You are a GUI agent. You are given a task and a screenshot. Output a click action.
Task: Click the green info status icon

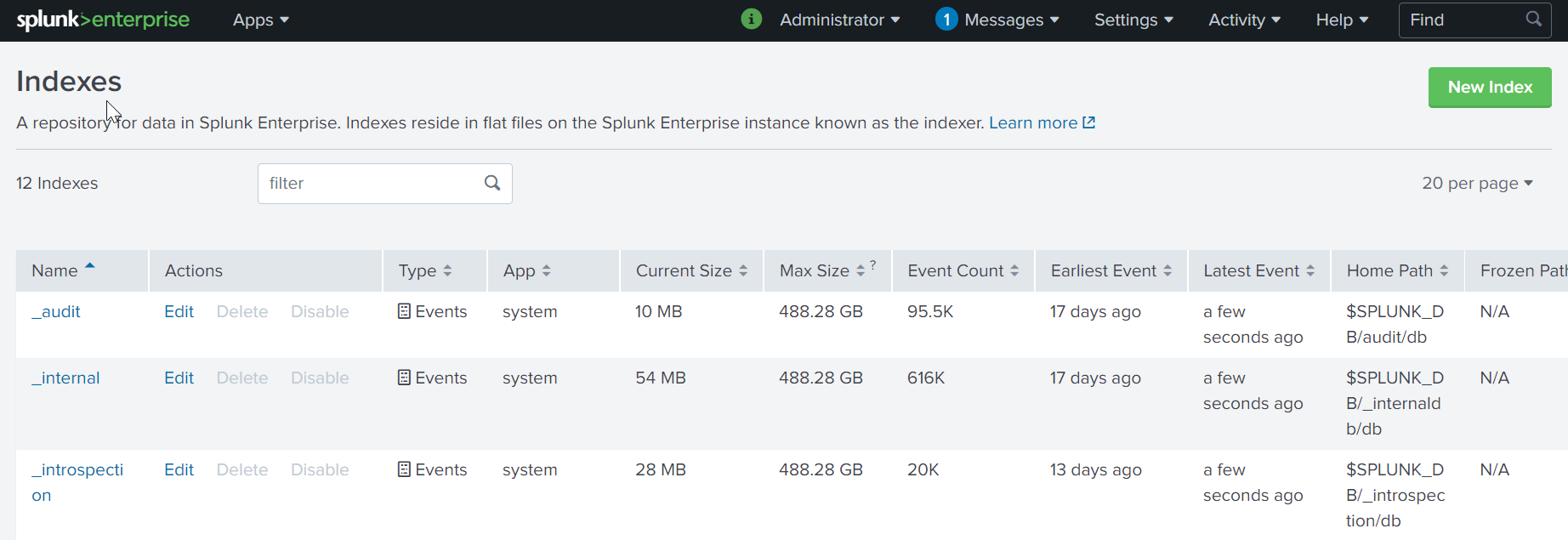[751, 19]
